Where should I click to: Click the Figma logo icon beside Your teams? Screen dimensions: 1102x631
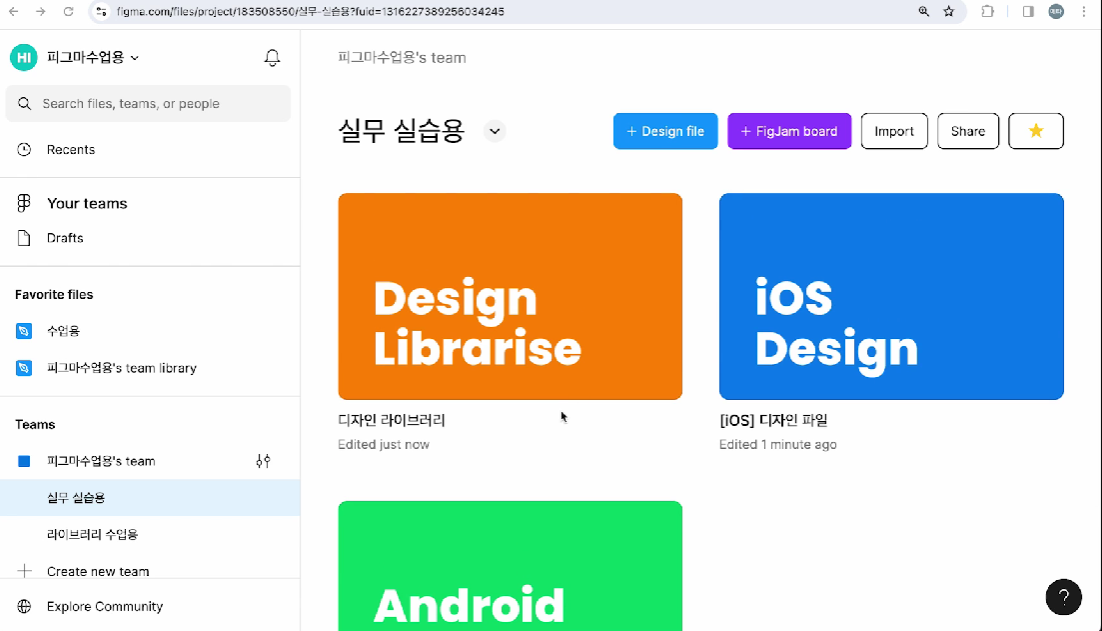point(24,203)
